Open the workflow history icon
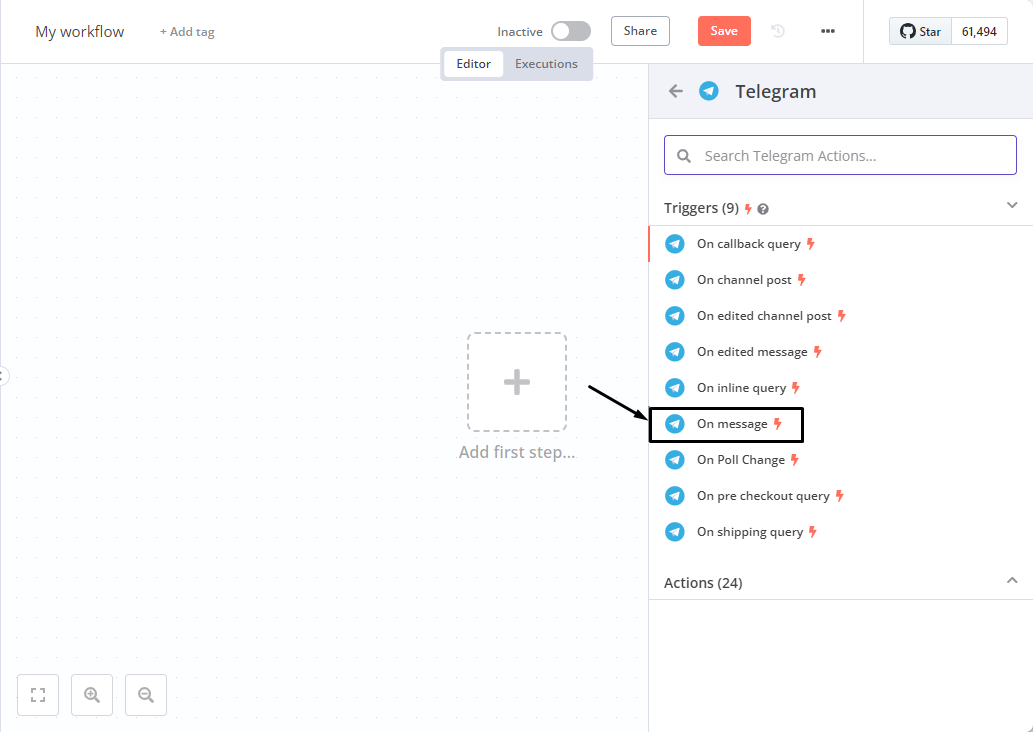1033x732 pixels. click(778, 31)
